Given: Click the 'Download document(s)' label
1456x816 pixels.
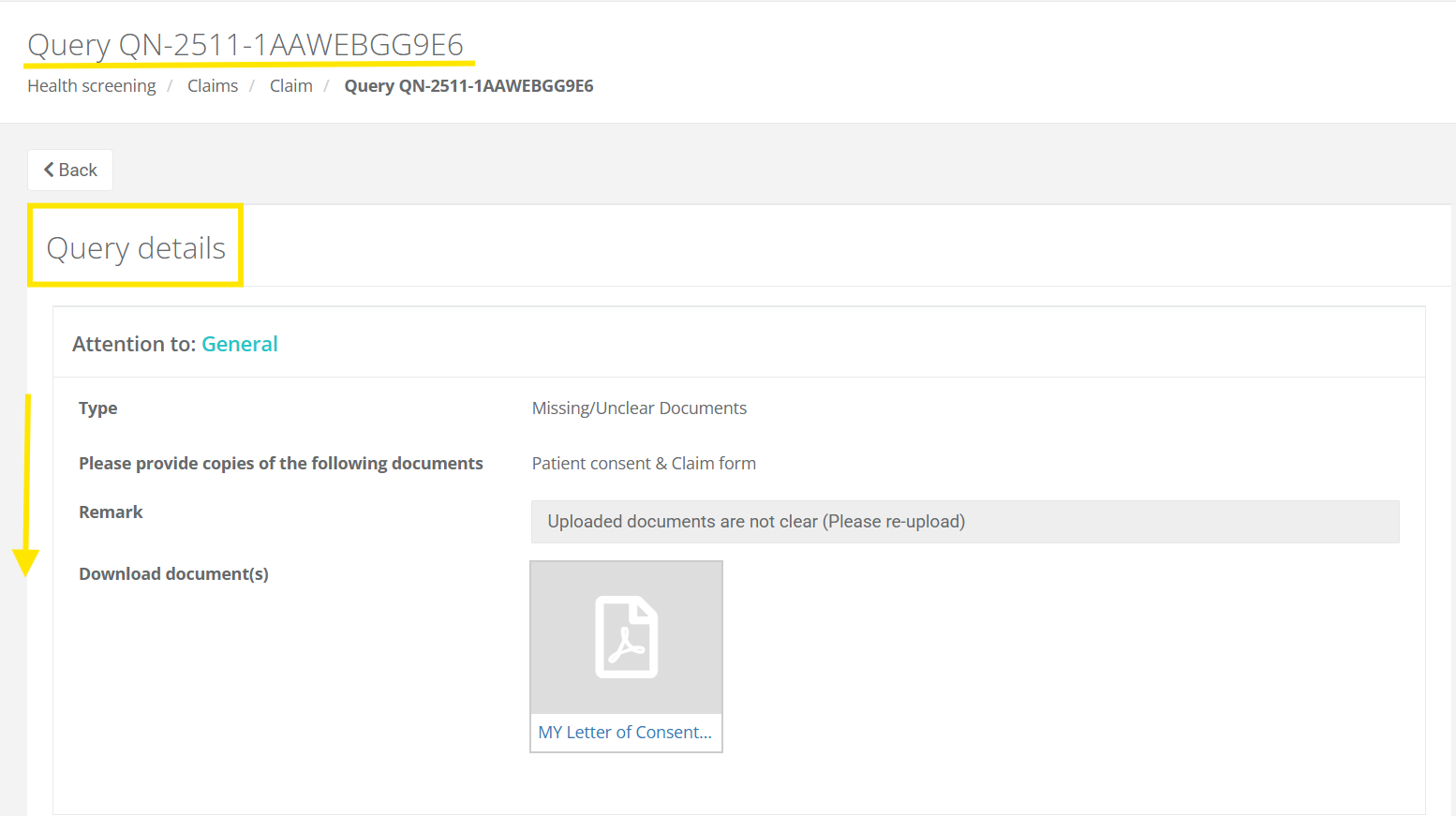Looking at the screenshot, I should [x=173, y=574].
